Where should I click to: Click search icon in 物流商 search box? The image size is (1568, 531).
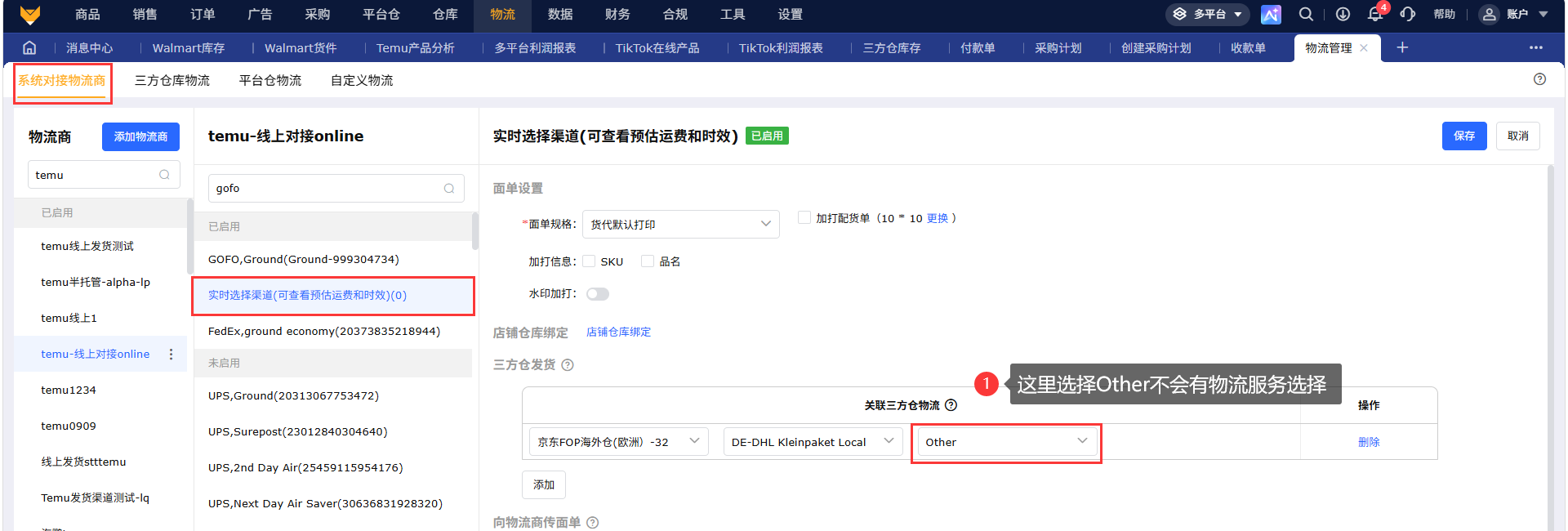click(164, 175)
